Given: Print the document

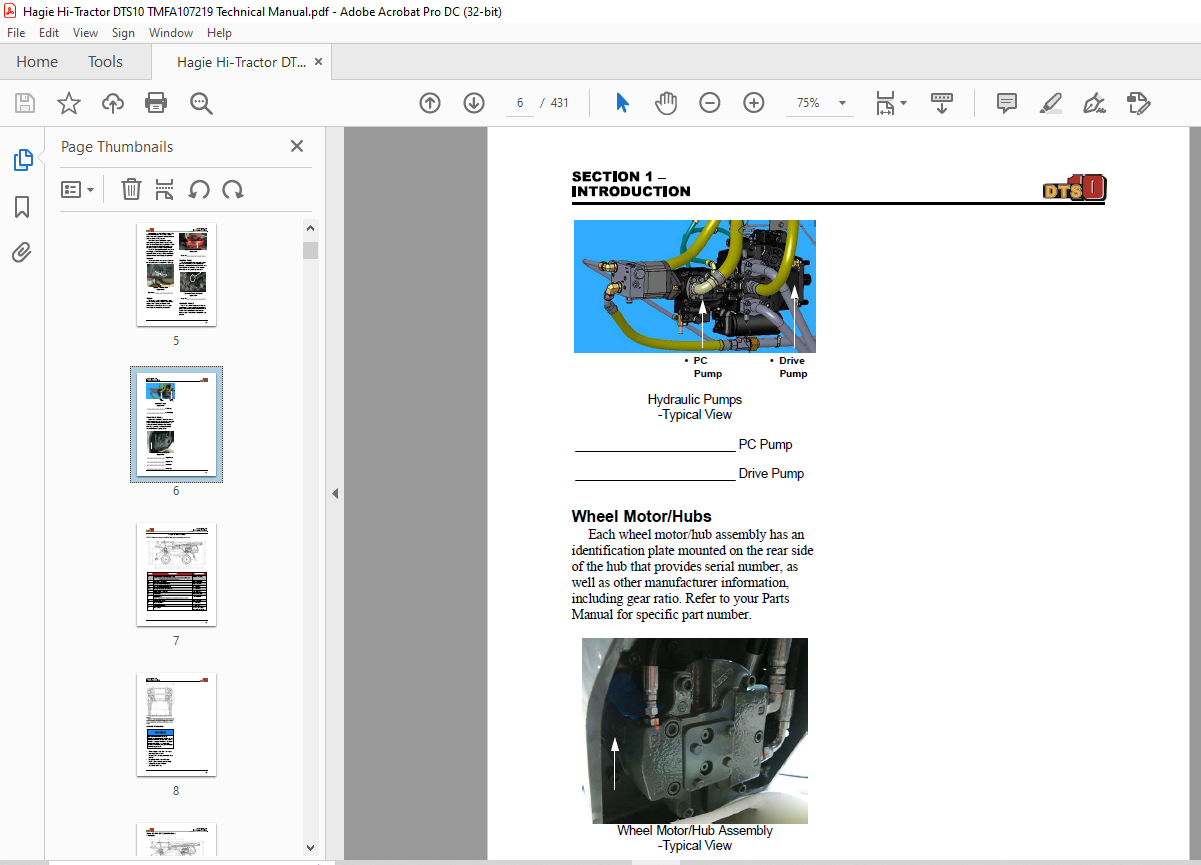Looking at the screenshot, I should coord(156,103).
